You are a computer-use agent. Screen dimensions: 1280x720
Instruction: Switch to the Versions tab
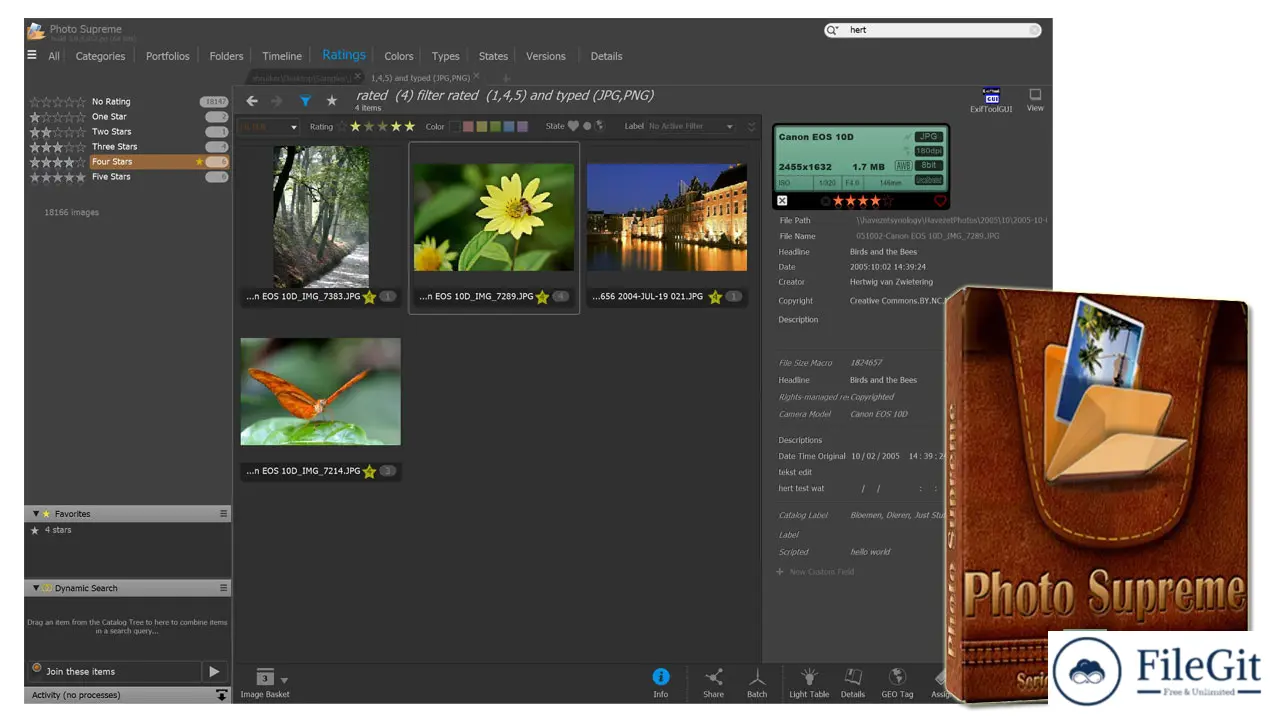[x=546, y=56]
